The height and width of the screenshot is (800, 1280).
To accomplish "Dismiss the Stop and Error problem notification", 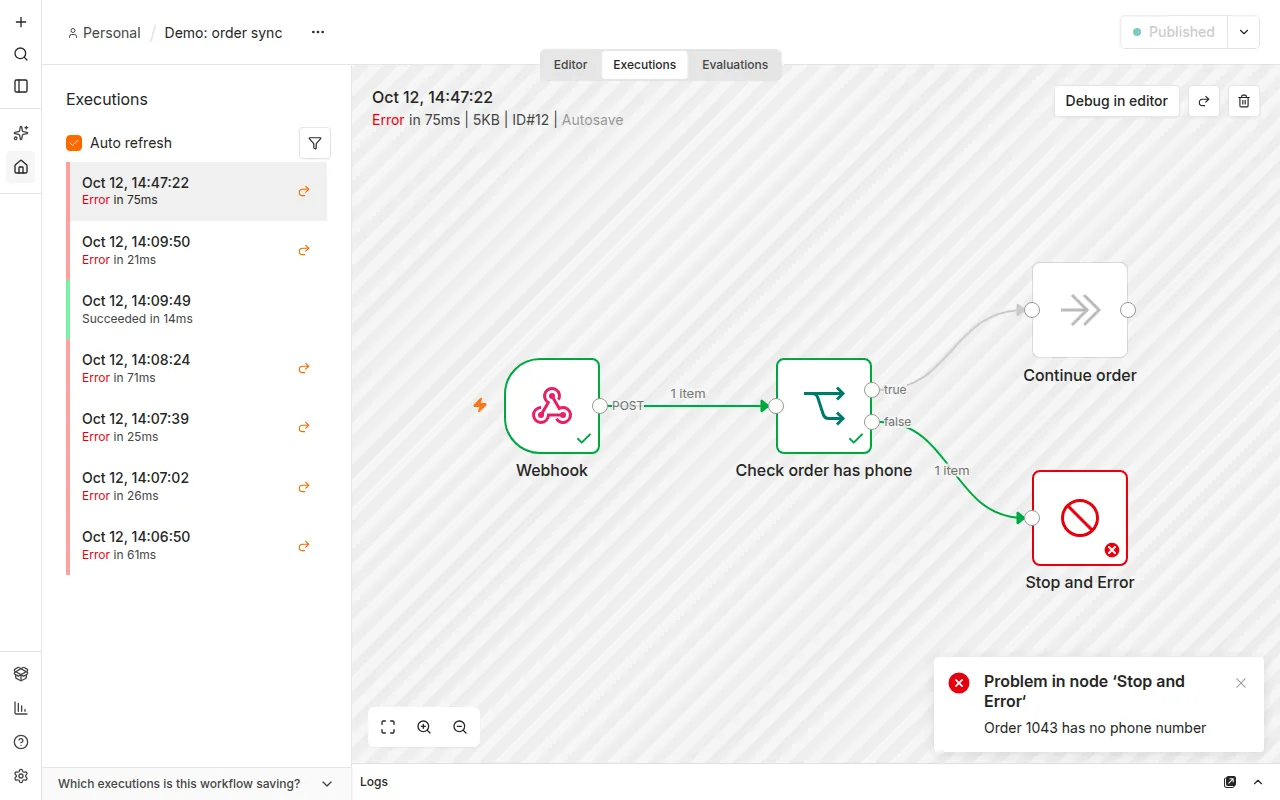I will click(x=1241, y=683).
